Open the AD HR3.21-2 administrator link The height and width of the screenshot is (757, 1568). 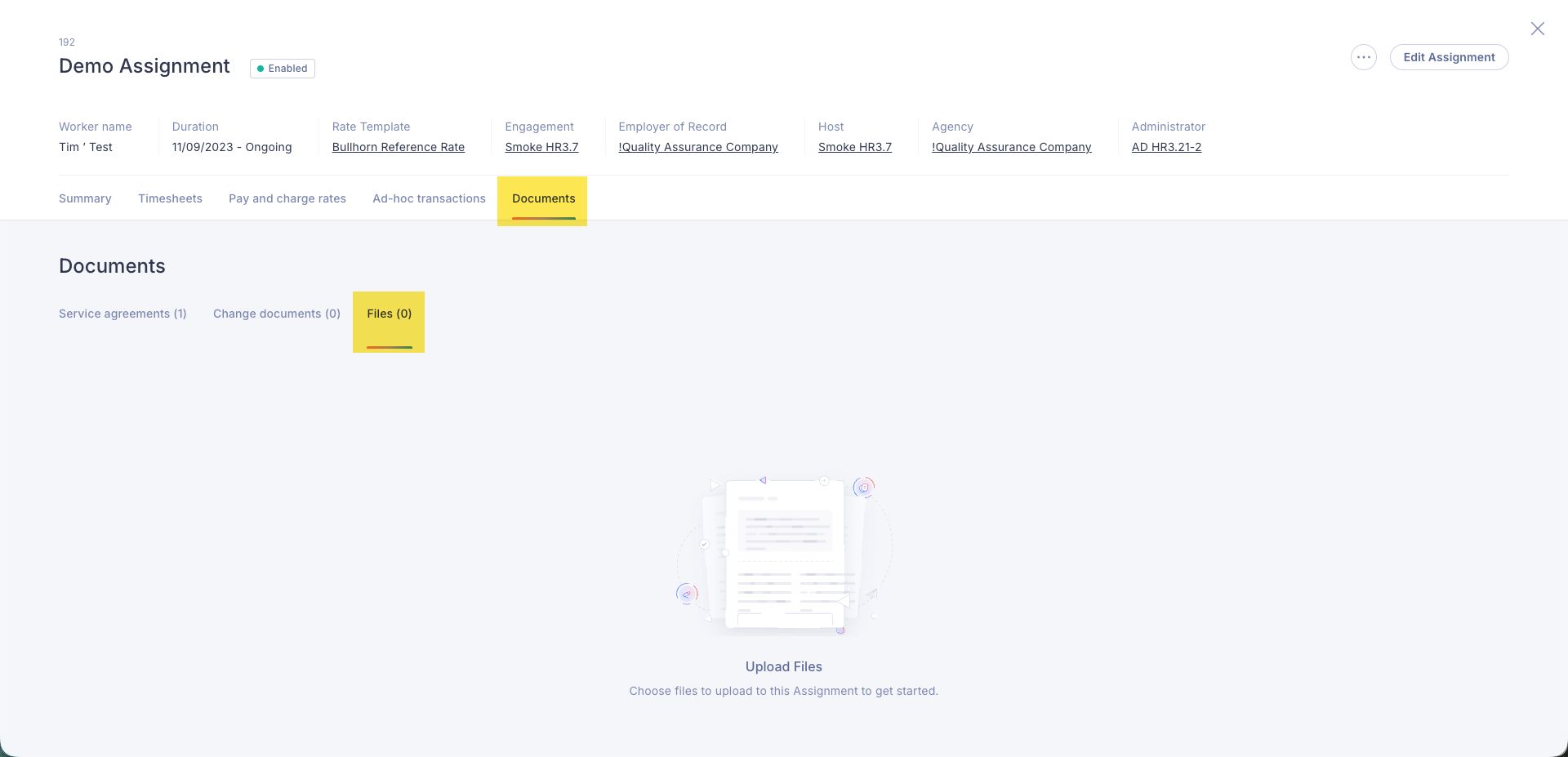click(1166, 147)
